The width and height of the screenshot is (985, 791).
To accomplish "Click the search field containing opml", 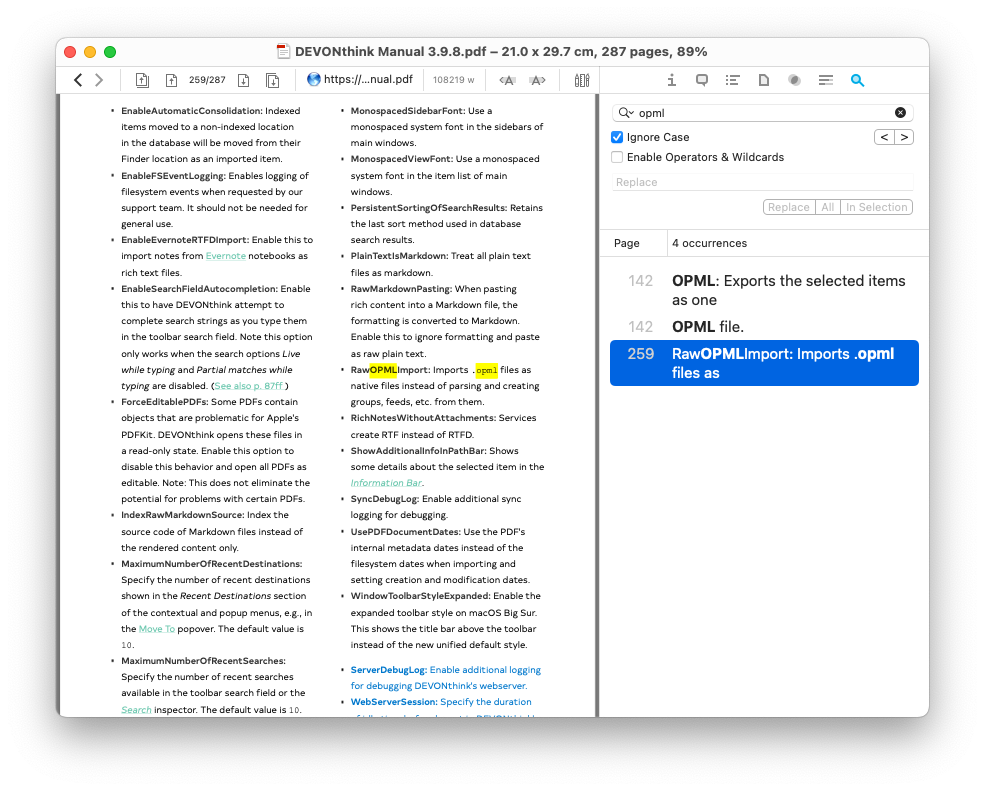I will pyautogui.click(x=762, y=113).
